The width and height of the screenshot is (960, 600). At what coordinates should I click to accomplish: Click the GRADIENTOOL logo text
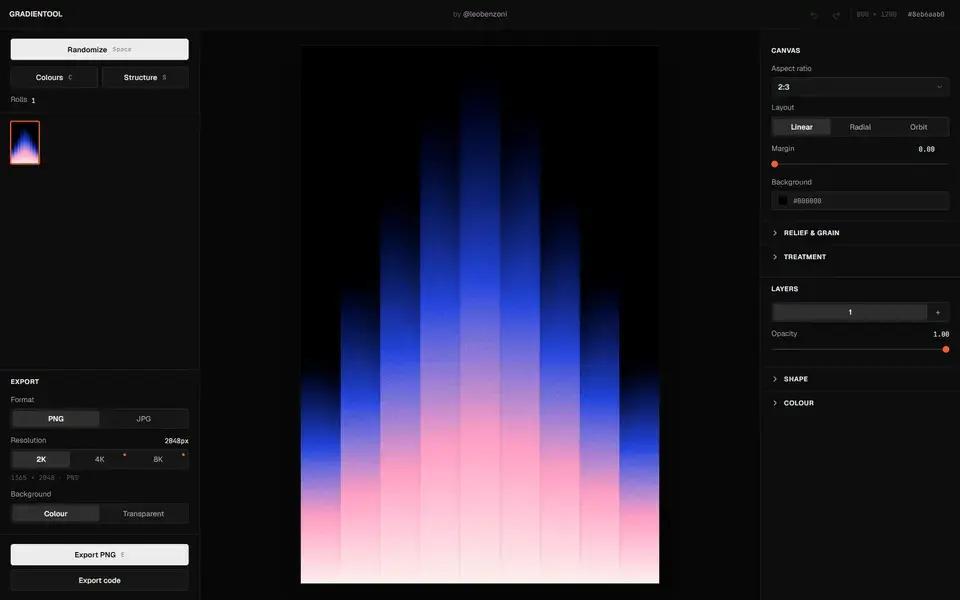(x=36, y=14)
